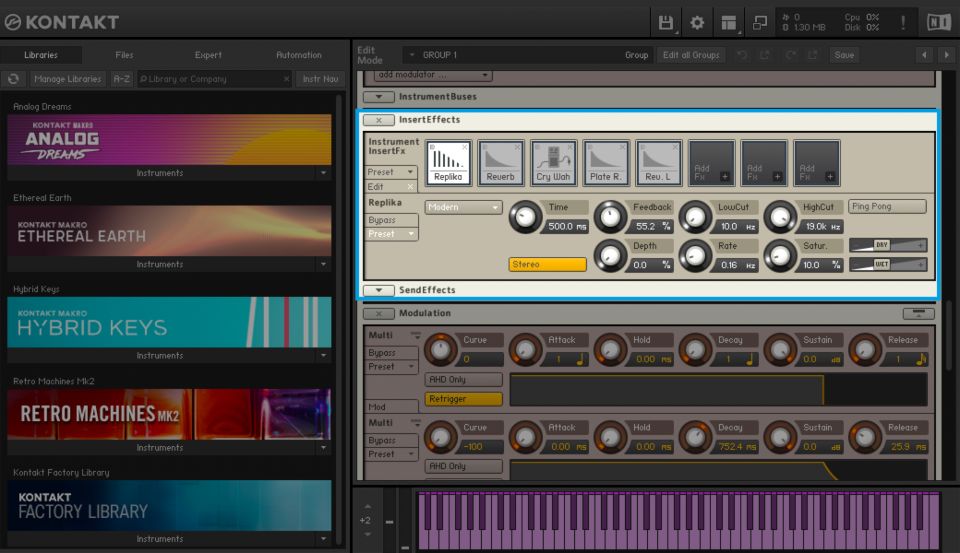Open the save/load files menu icon
Image resolution: width=960 pixels, height=553 pixels.
tap(666, 22)
